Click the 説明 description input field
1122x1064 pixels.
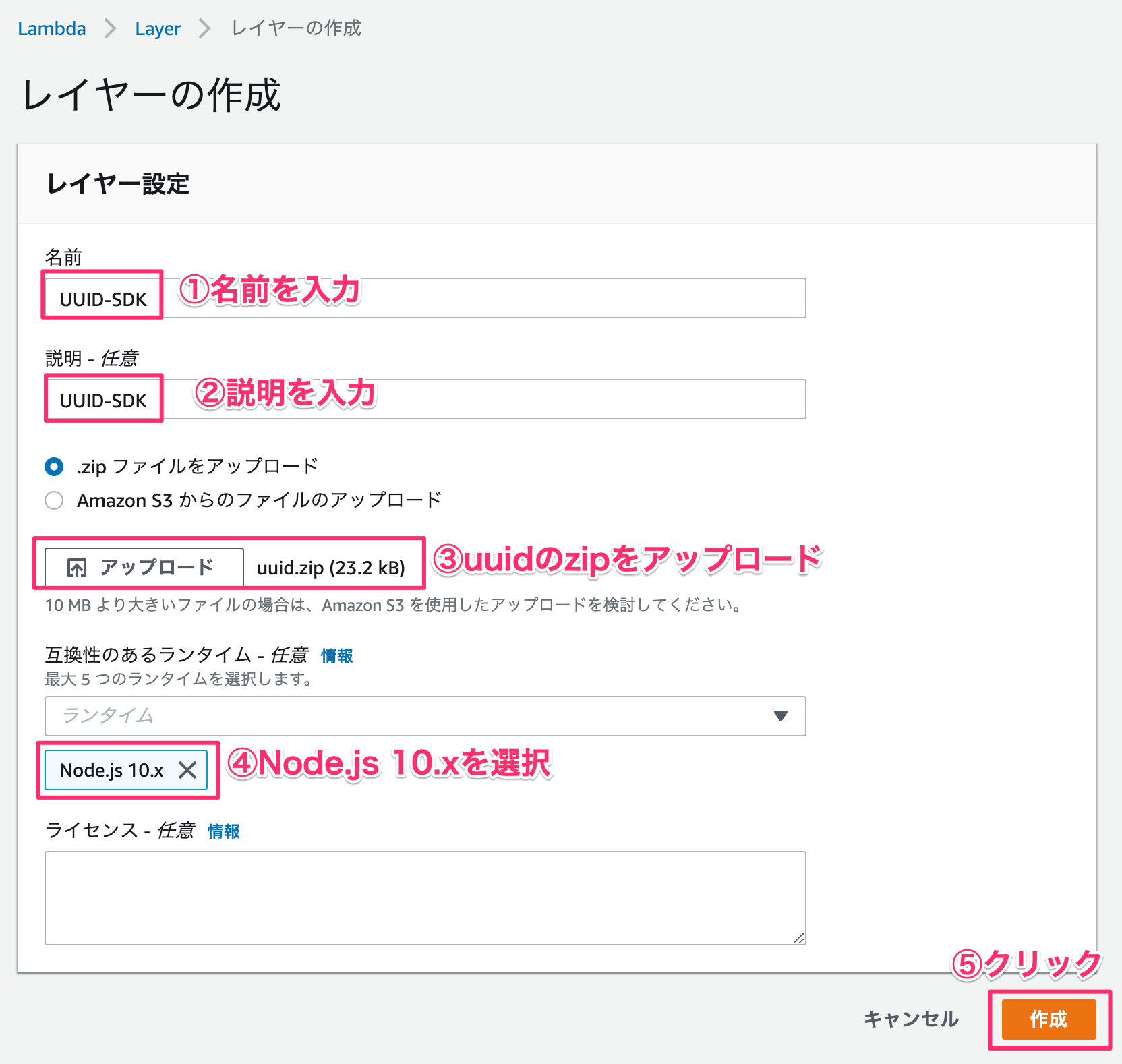(425, 399)
